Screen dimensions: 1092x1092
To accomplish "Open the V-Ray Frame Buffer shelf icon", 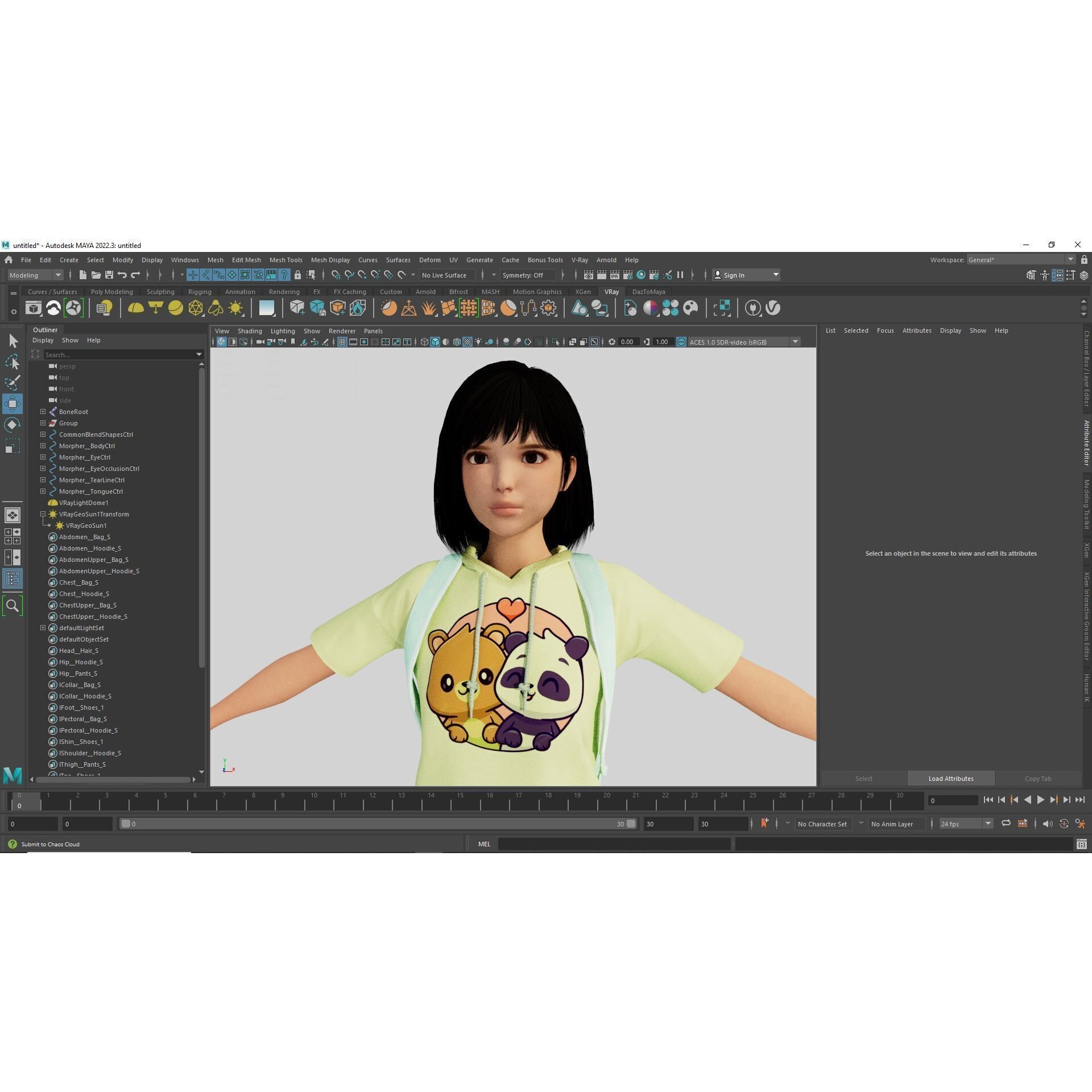I will point(34,308).
